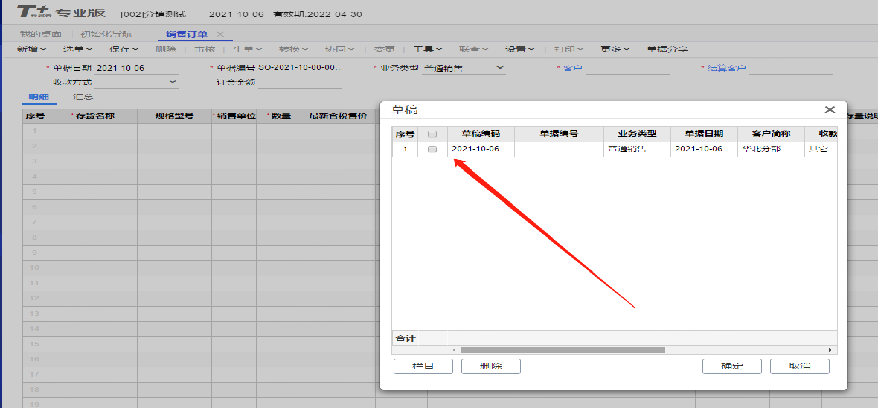Expand the 新增 toolbar dropdown
The image size is (879, 409).
click(32, 48)
